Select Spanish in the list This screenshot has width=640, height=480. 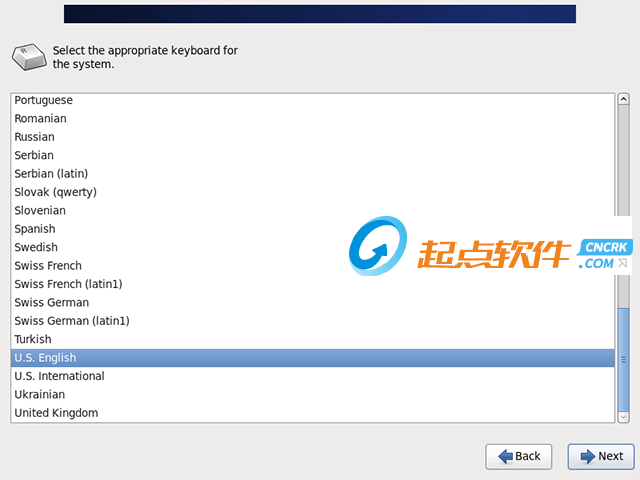pyautogui.click(x=313, y=229)
